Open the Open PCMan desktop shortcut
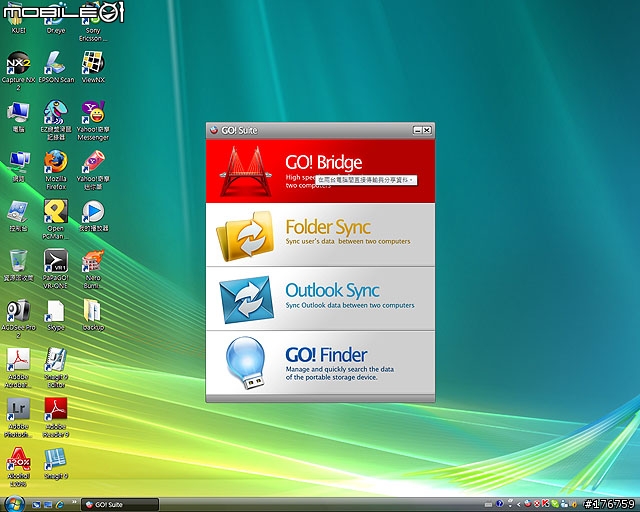The width and height of the screenshot is (640, 512). tap(56, 220)
